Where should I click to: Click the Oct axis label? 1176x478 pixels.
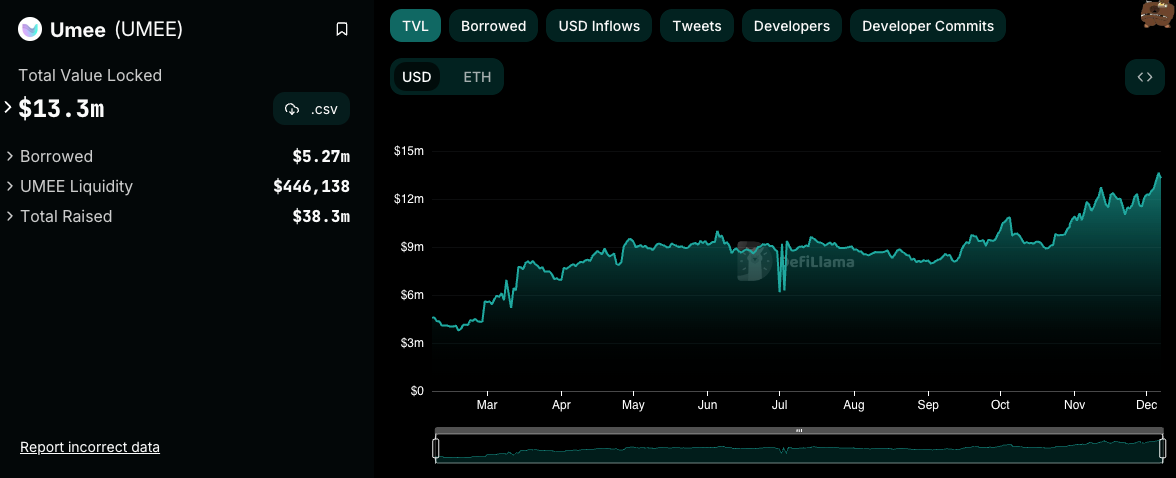point(1000,405)
